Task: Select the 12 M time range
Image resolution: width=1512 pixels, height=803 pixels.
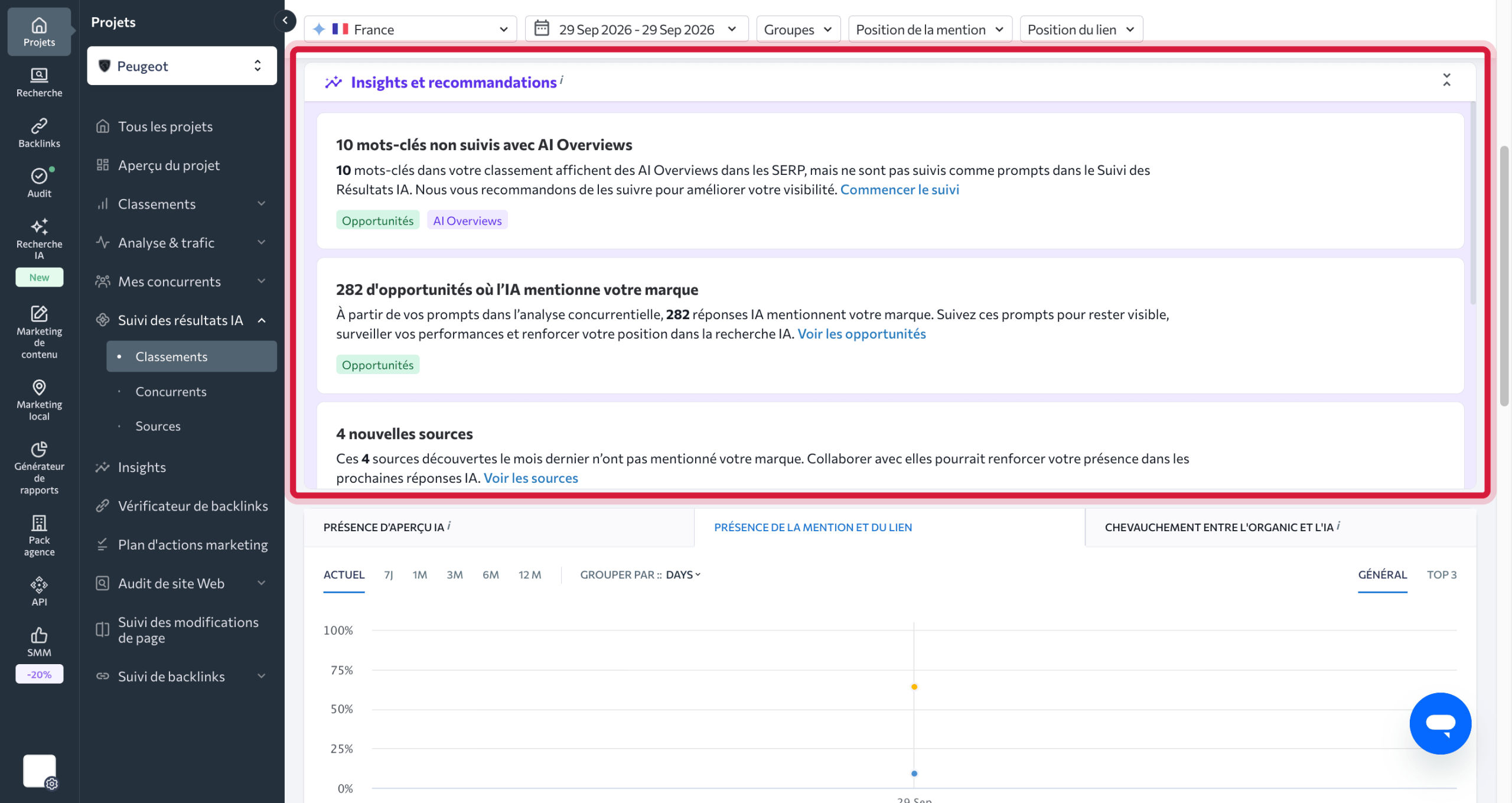Action: tap(530, 574)
